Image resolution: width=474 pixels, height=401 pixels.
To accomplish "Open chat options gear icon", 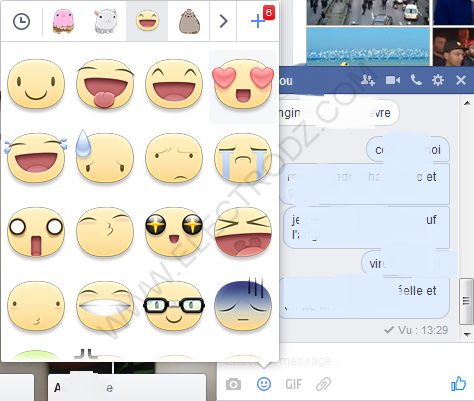I will tap(438, 80).
